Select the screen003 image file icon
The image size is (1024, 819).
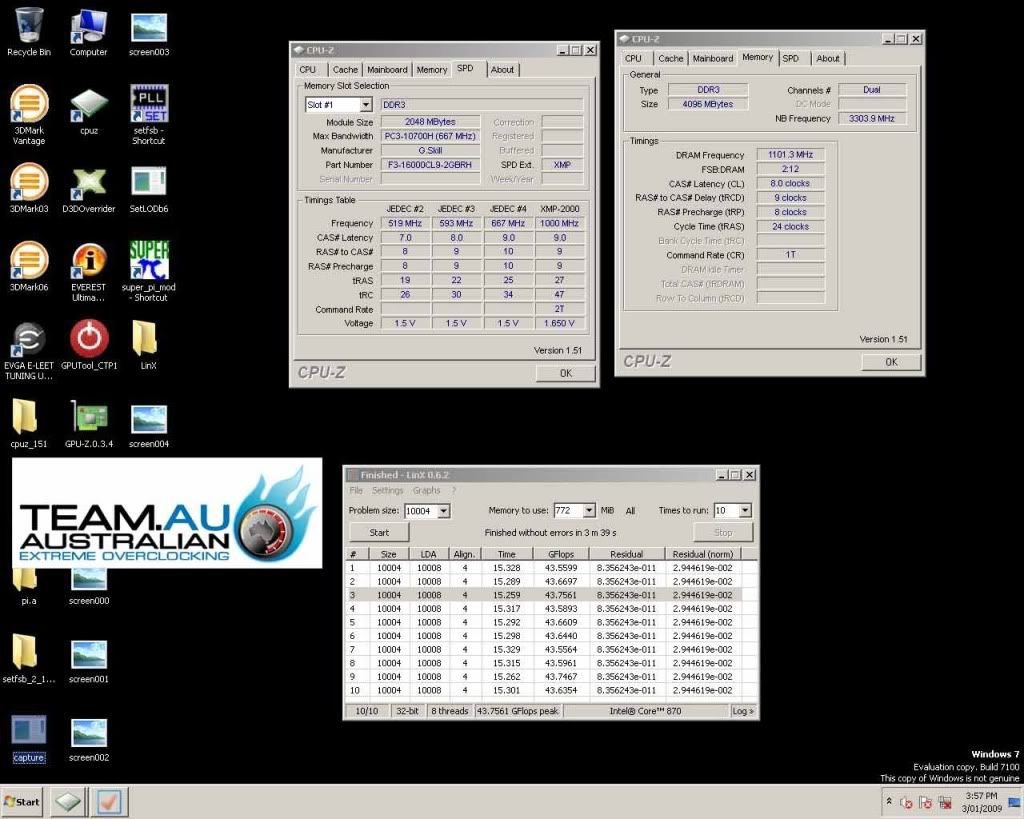[x=149, y=31]
